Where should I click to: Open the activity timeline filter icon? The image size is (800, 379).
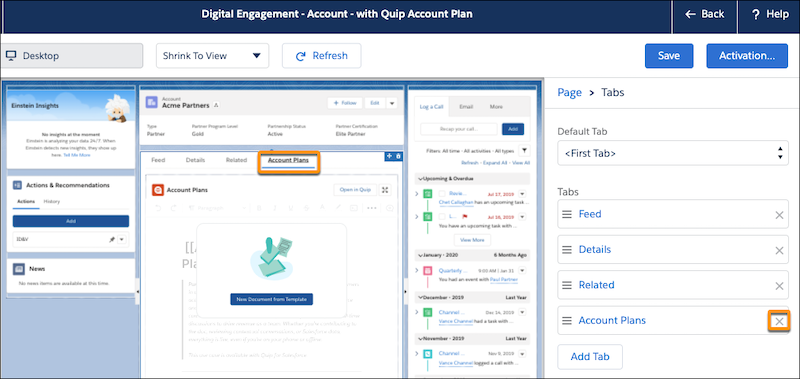[x=523, y=150]
